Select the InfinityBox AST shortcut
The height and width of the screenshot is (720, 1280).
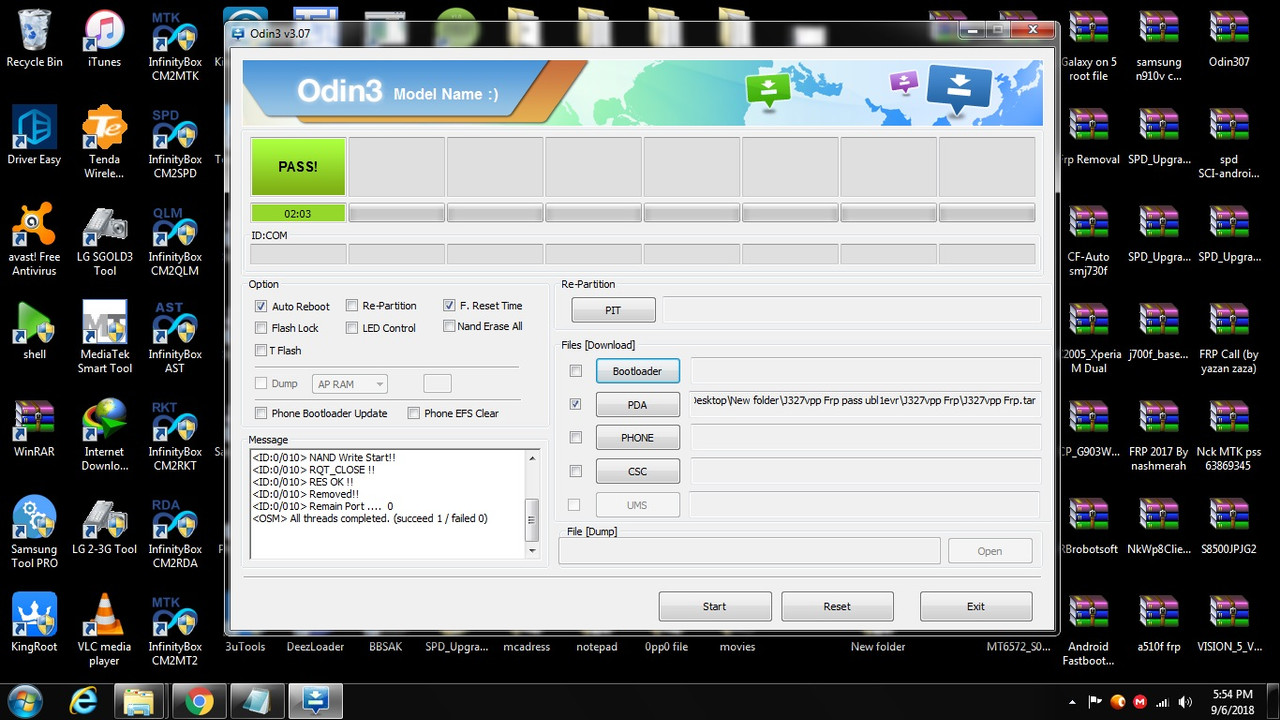pos(175,339)
